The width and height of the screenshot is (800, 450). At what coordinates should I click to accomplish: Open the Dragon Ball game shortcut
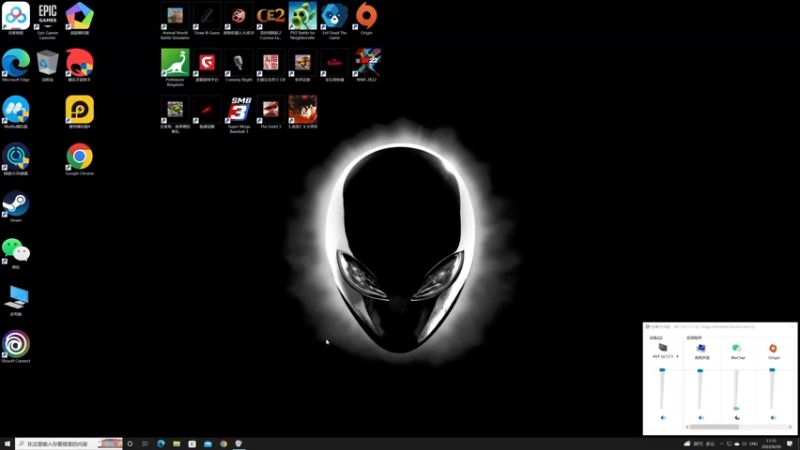[x=302, y=112]
